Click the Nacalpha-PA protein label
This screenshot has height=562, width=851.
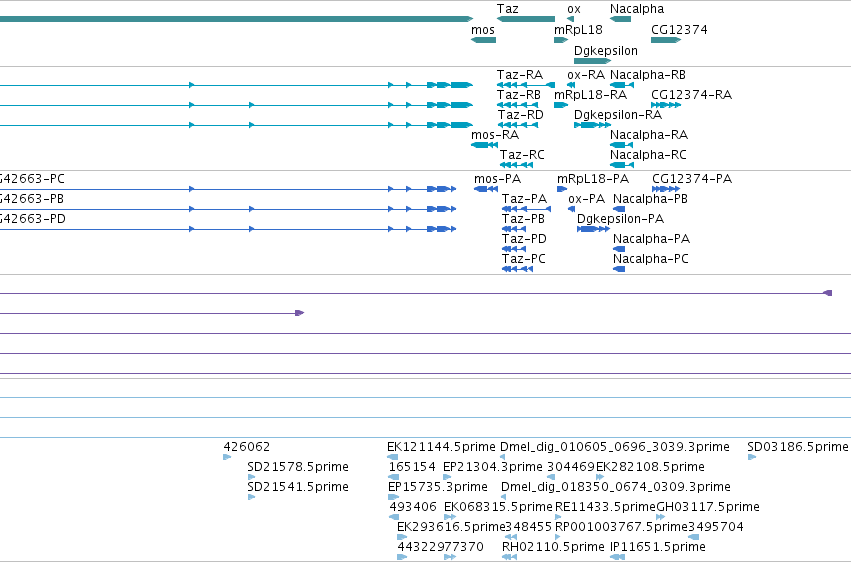[x=651, y=239]
